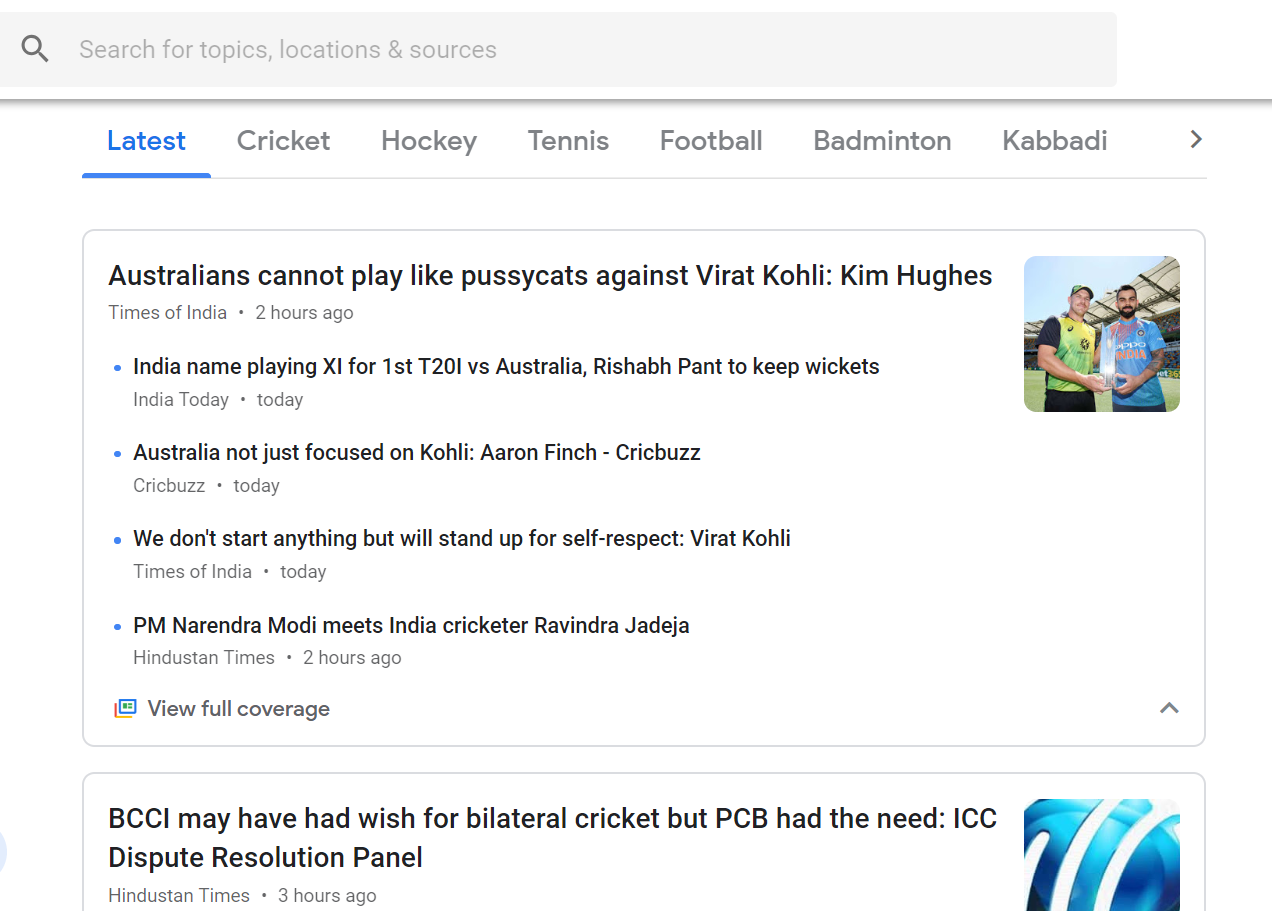Click the Cricbuzz source label under Finch story
Viewport: 1272px width, 911px height.
point(169,486)
